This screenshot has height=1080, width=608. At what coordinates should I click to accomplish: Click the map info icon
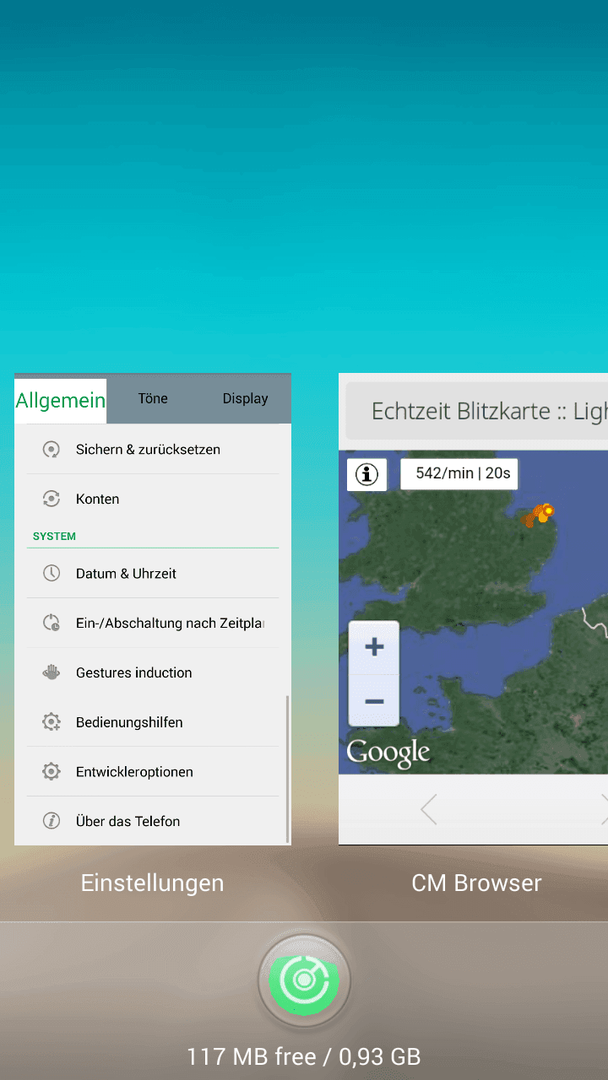367,475
